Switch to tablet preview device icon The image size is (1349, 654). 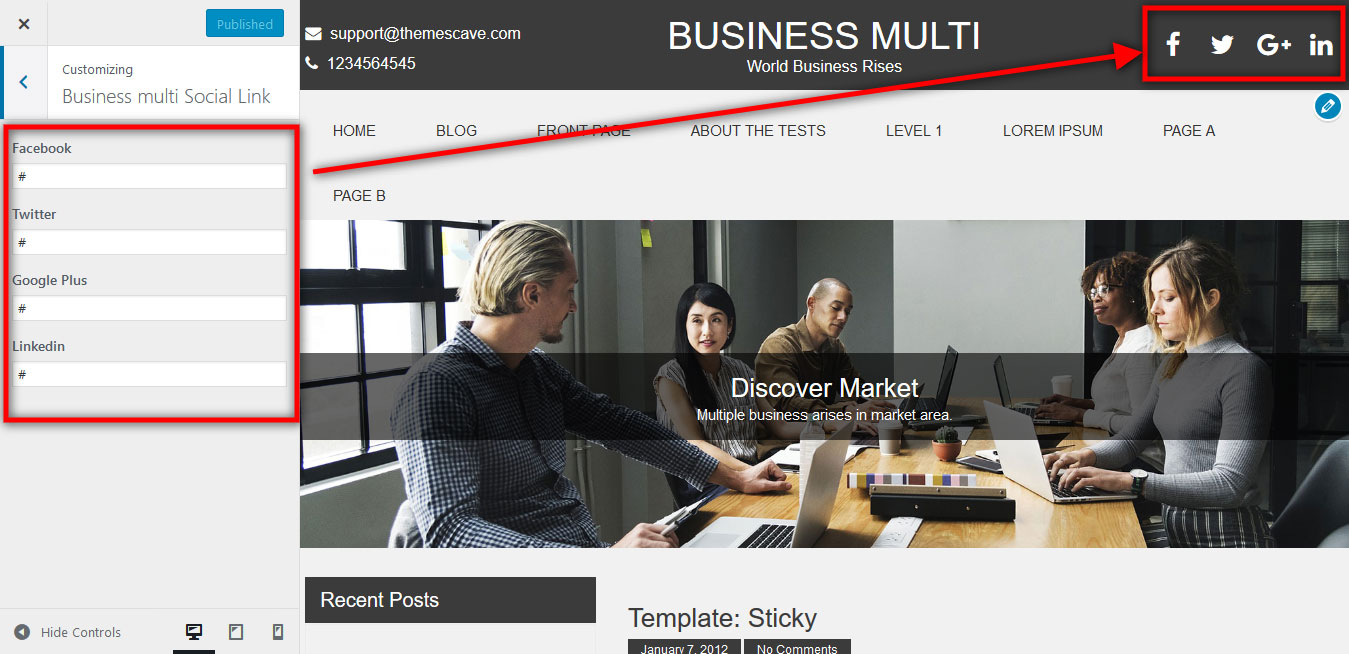click(236, 632)
